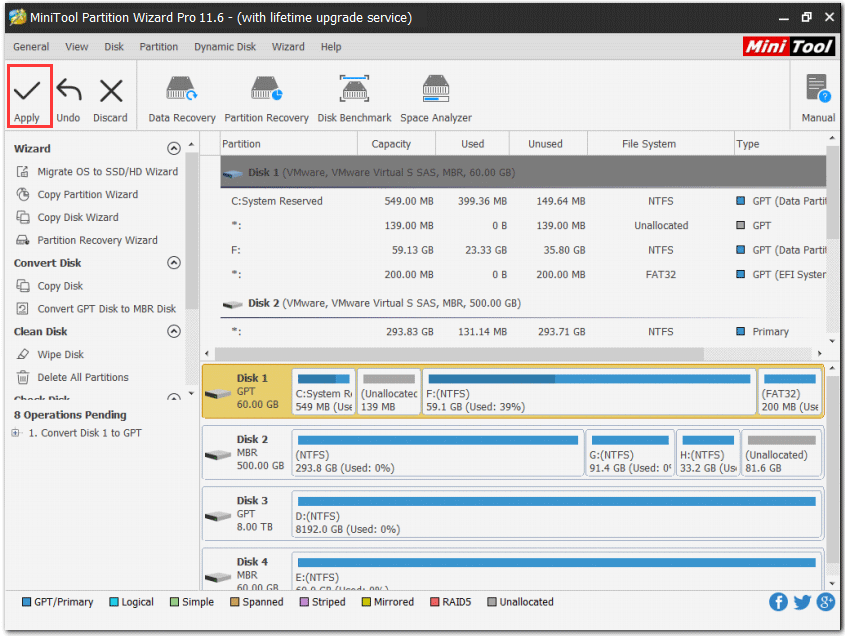Click Partition Recovery Wizard icon

click(22, 240)
